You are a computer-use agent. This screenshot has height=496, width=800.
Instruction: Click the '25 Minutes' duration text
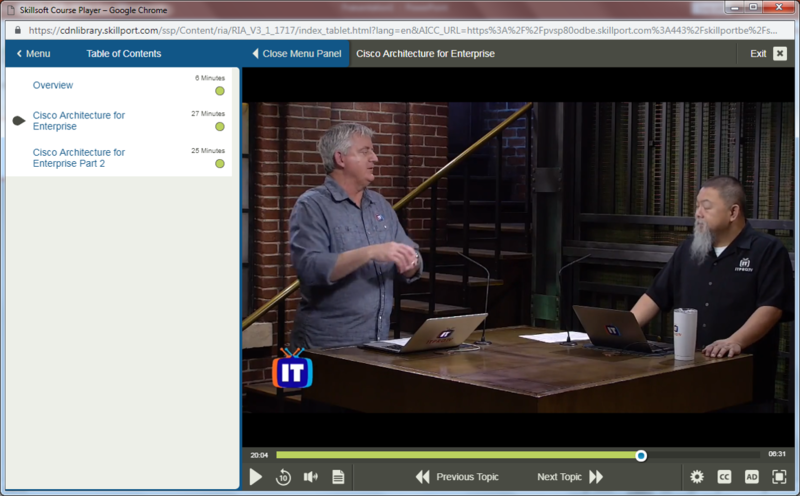(x=208, y=151)
